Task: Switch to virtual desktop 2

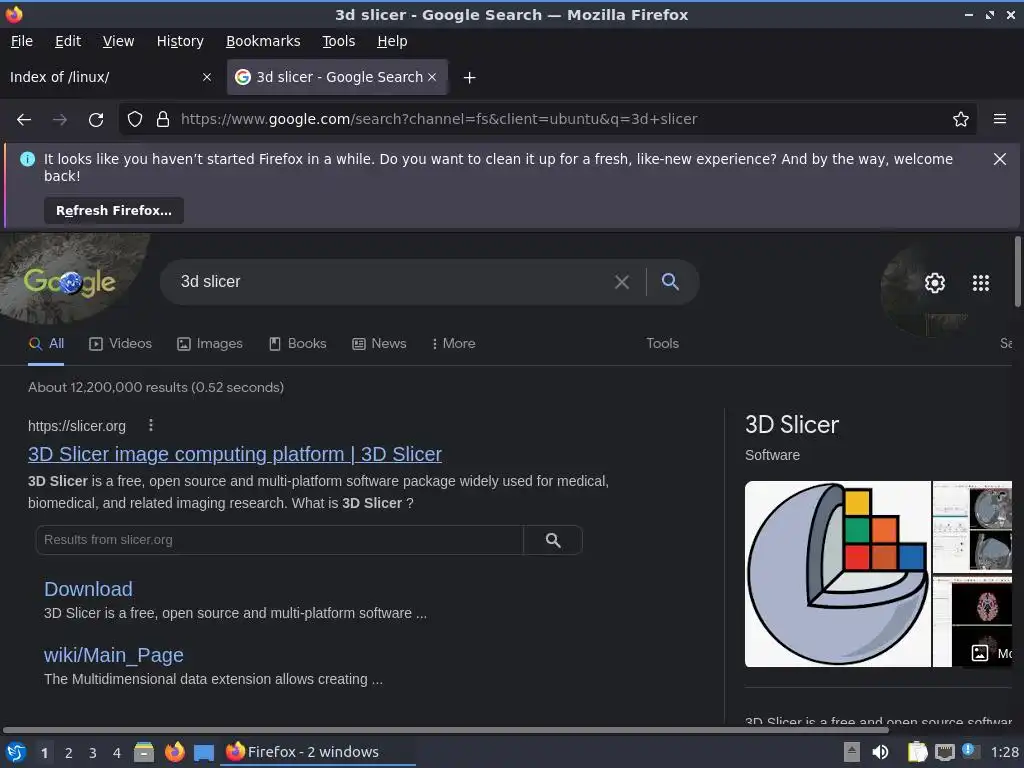Action: coord(69,753)
